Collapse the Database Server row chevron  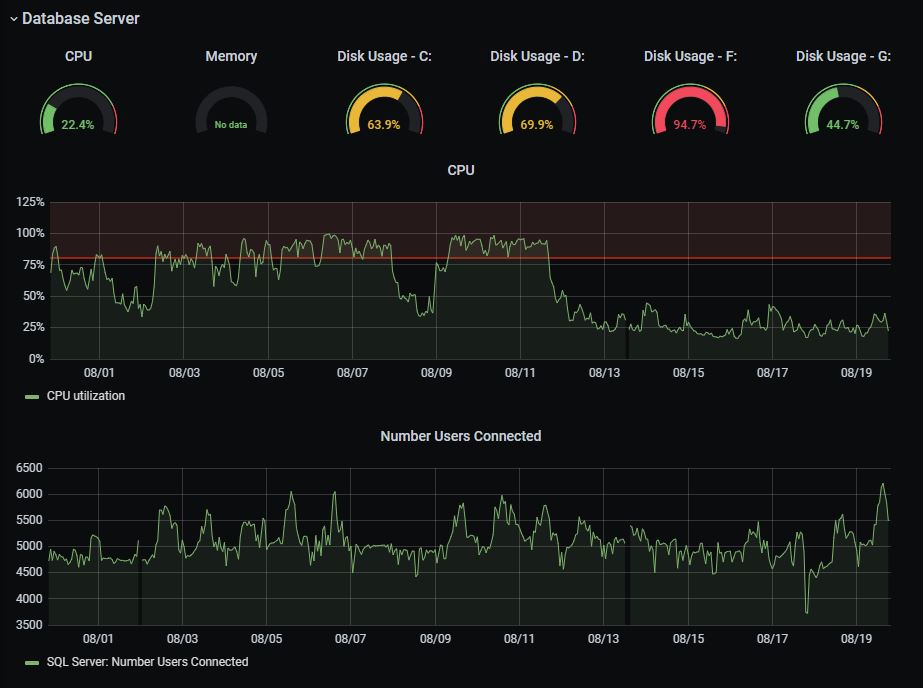[14, 19]
